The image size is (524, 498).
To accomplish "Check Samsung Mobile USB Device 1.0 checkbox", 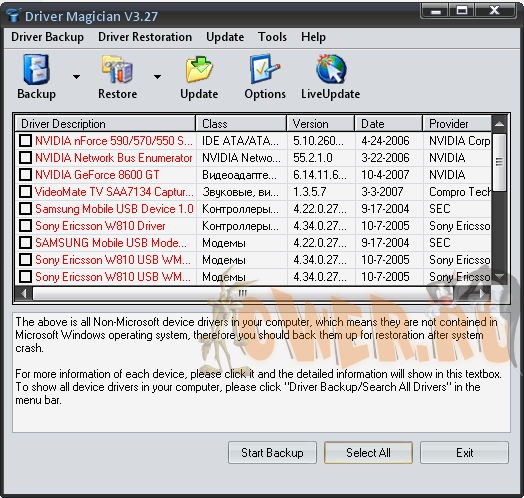I will click(25, 209).
